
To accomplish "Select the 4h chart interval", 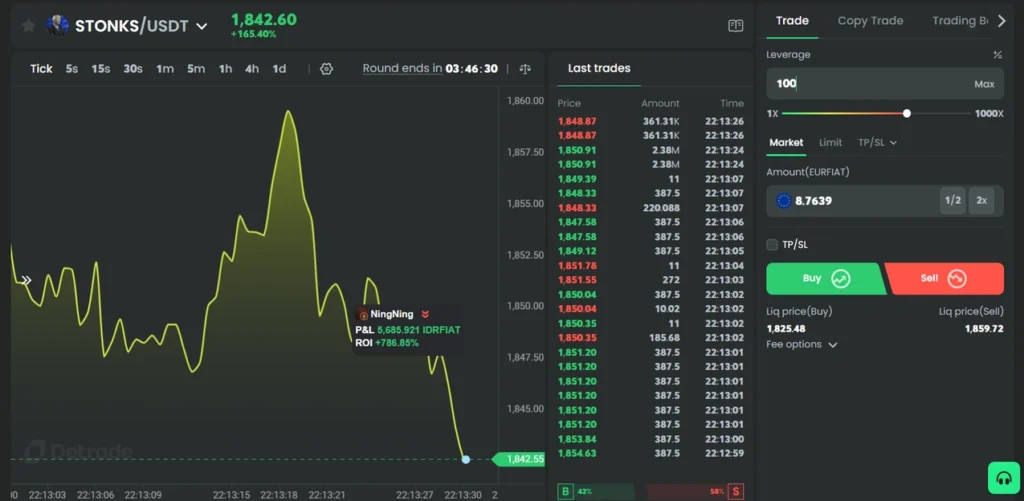I will (252, 69).
